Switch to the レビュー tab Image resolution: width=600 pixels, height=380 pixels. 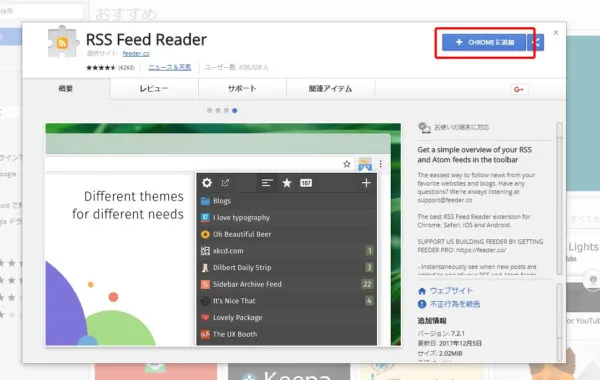pyautogui.click(x=154, y=89)
